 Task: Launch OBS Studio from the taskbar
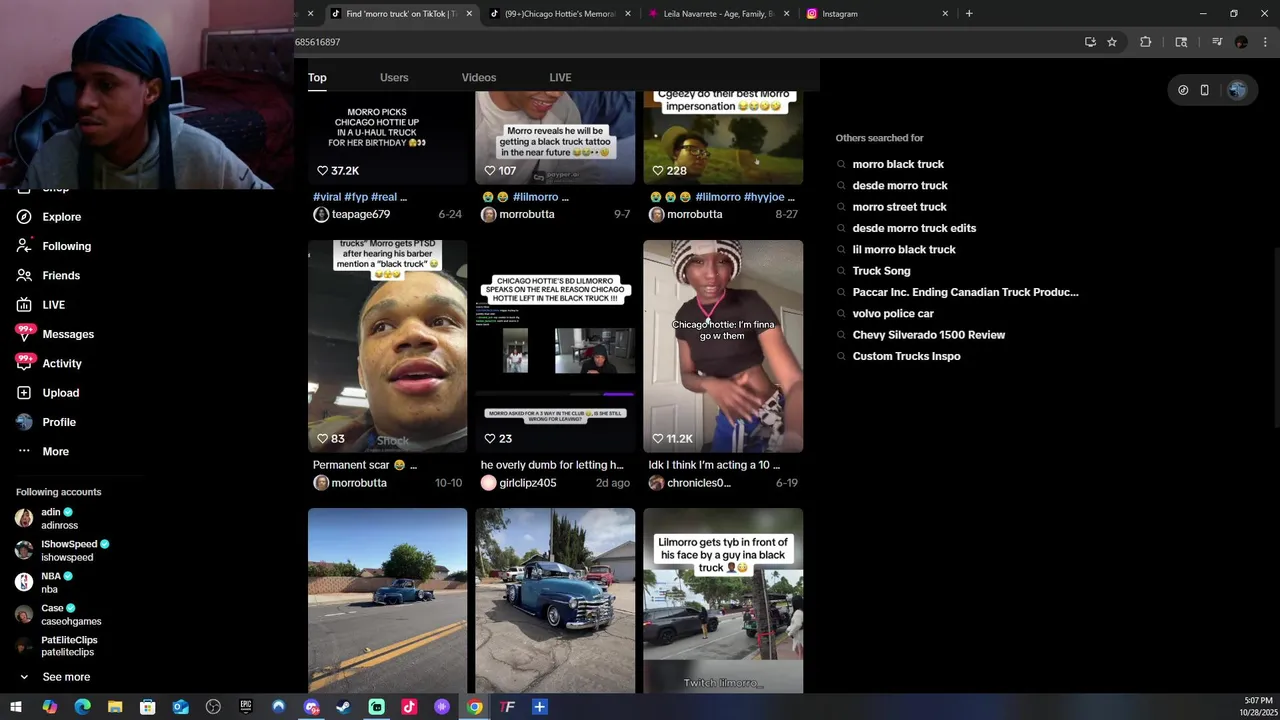(x=213, y=707)
